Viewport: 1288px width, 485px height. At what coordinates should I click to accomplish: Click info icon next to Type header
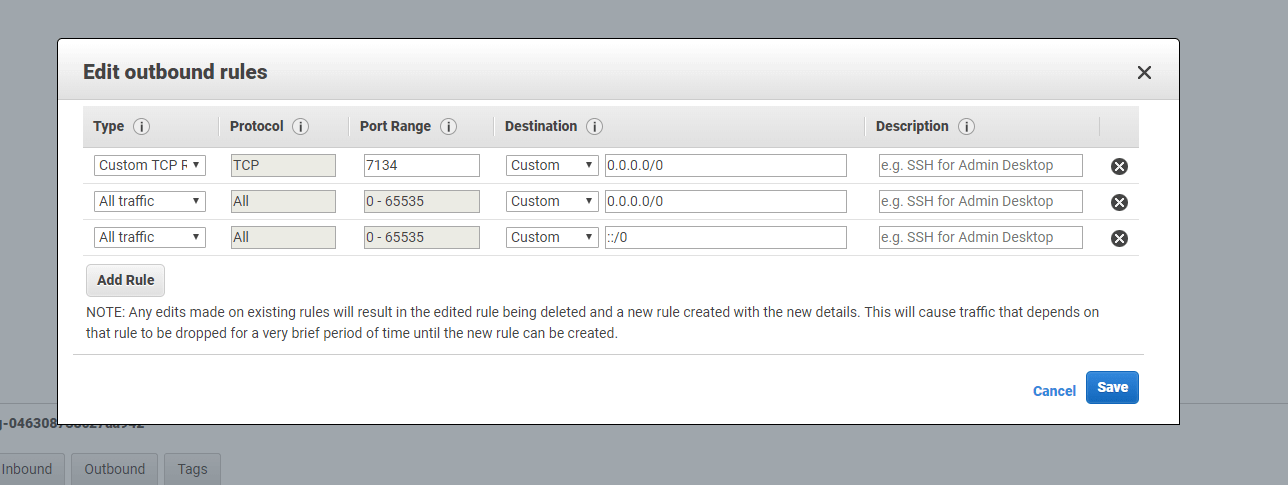[x=142, y=127]
